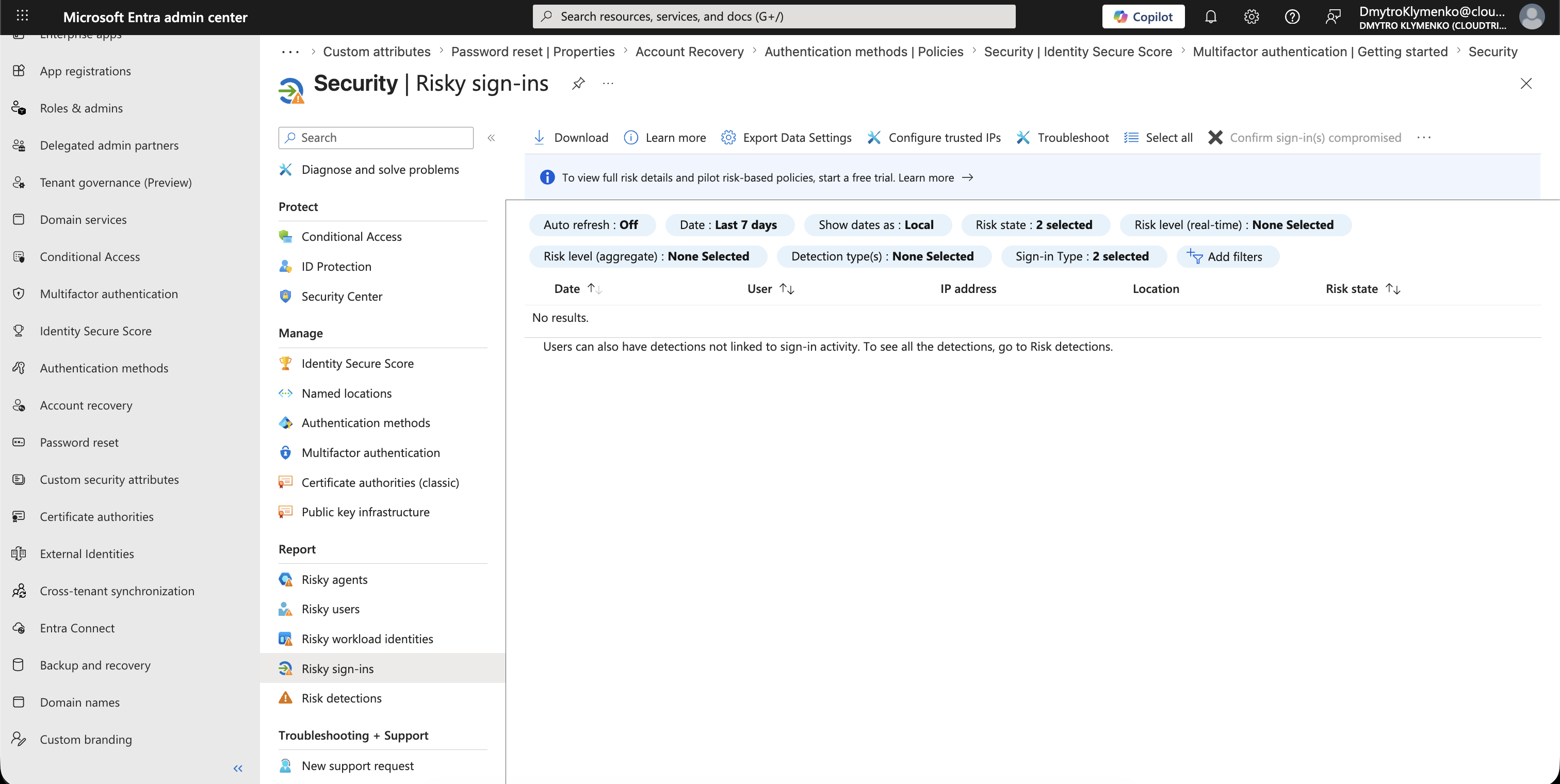1560x784 pixels.
Task: Sort by the Risk state column
Action: pos(1362,289)
